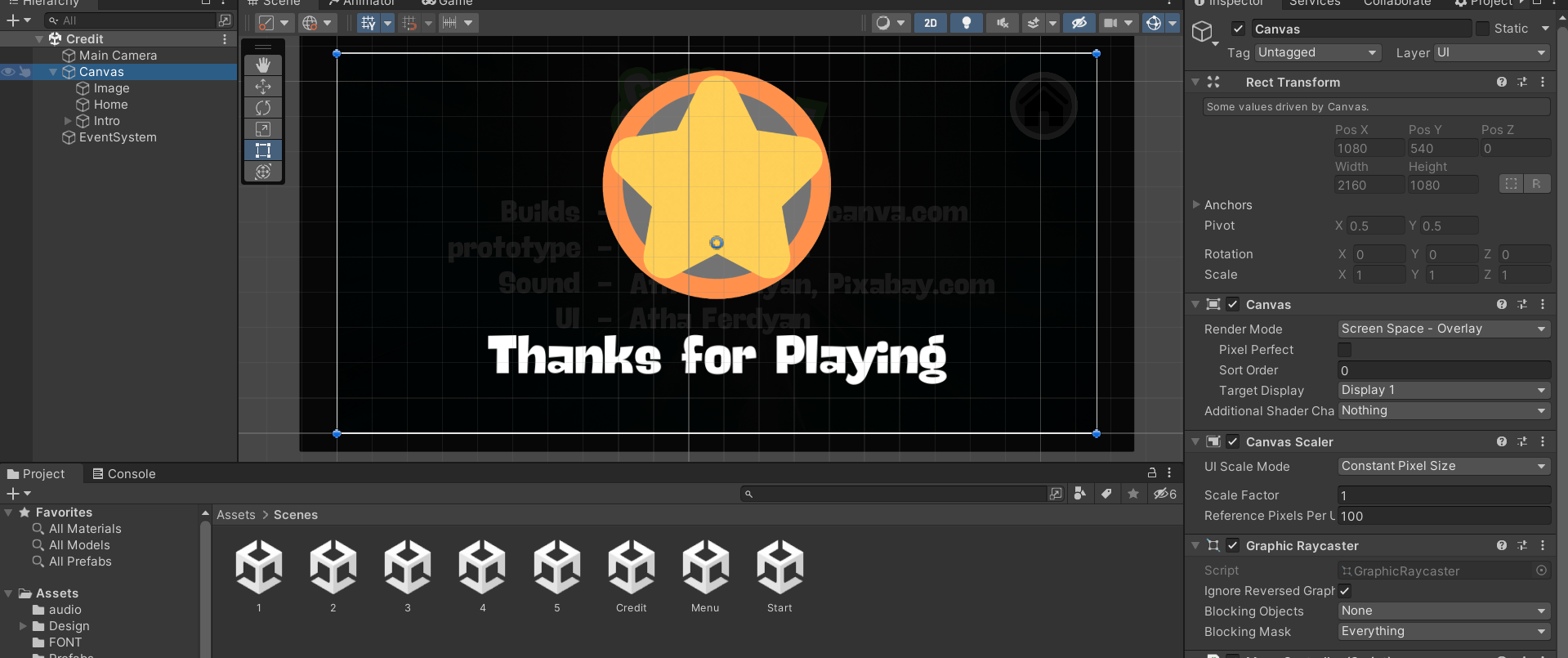This screenshot has height=658, width=1568.
Task: Select the Transform tool at toolbar bottom
Action: (263, 171)
